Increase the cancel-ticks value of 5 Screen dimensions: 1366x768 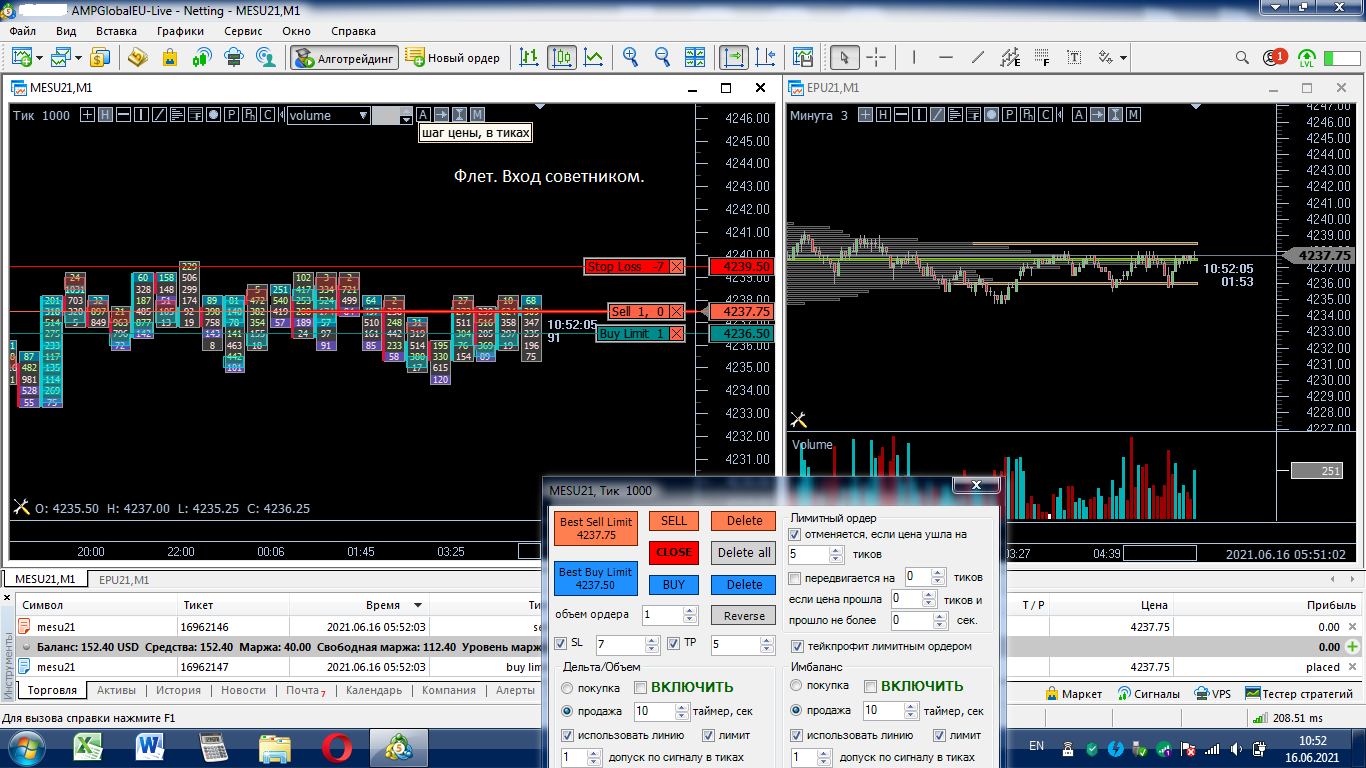[x=837, y=549]
